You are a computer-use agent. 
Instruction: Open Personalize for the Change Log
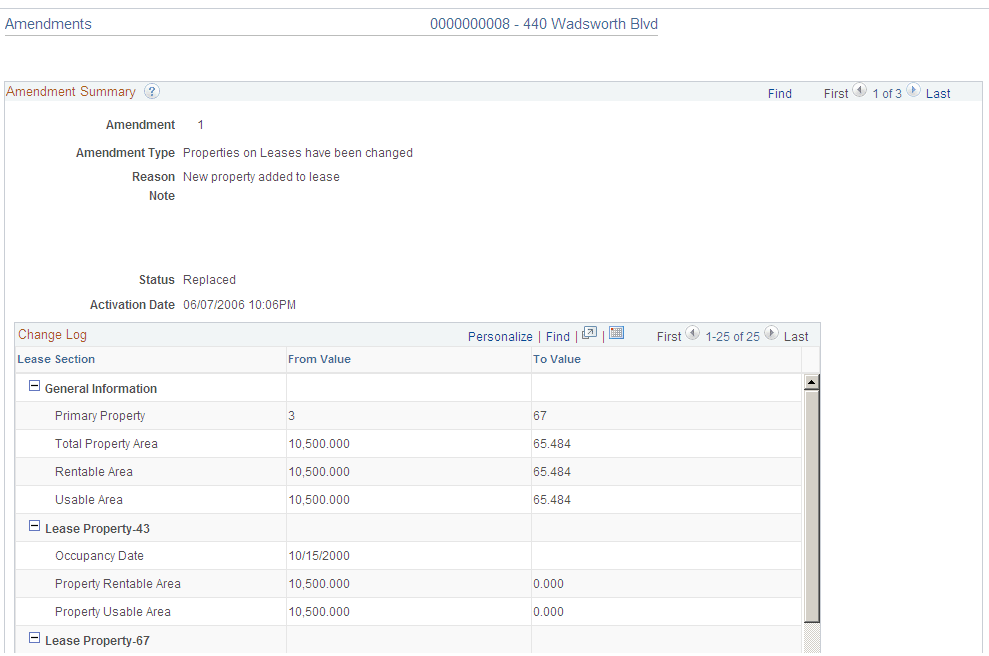pos(500,336)
